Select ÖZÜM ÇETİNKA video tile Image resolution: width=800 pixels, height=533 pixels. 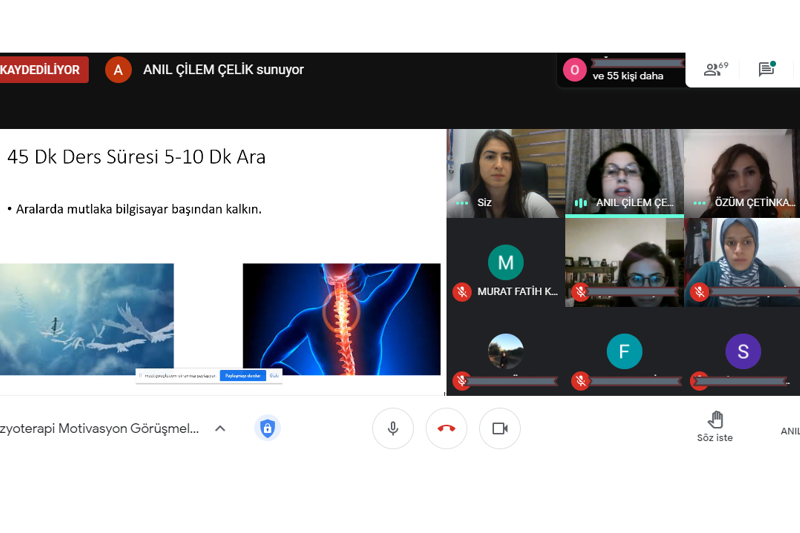tap(740, 172)
